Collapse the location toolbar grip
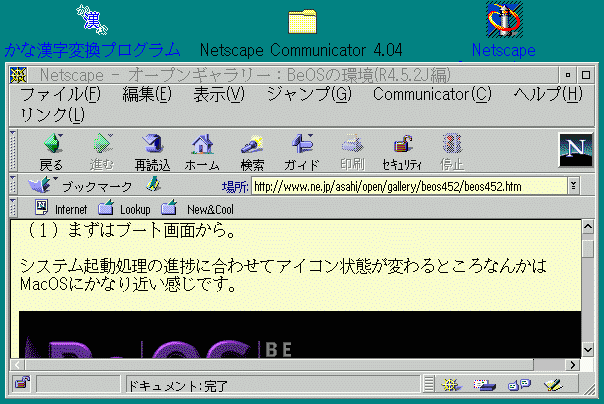This screenshot has height=404, width=604. pyautogui.click(x=13, y=185)
